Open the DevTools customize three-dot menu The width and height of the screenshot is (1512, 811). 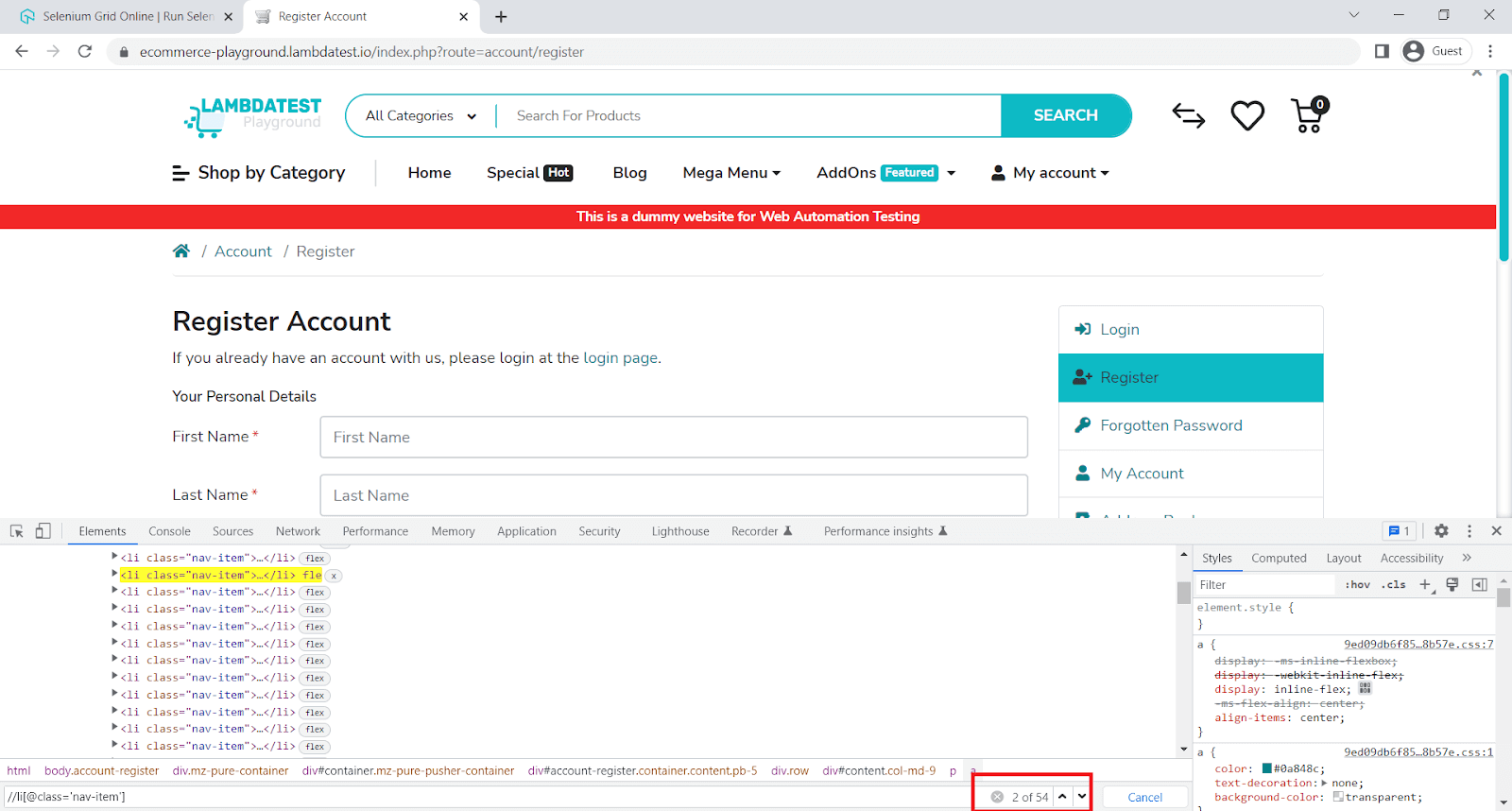(1469, 531)
